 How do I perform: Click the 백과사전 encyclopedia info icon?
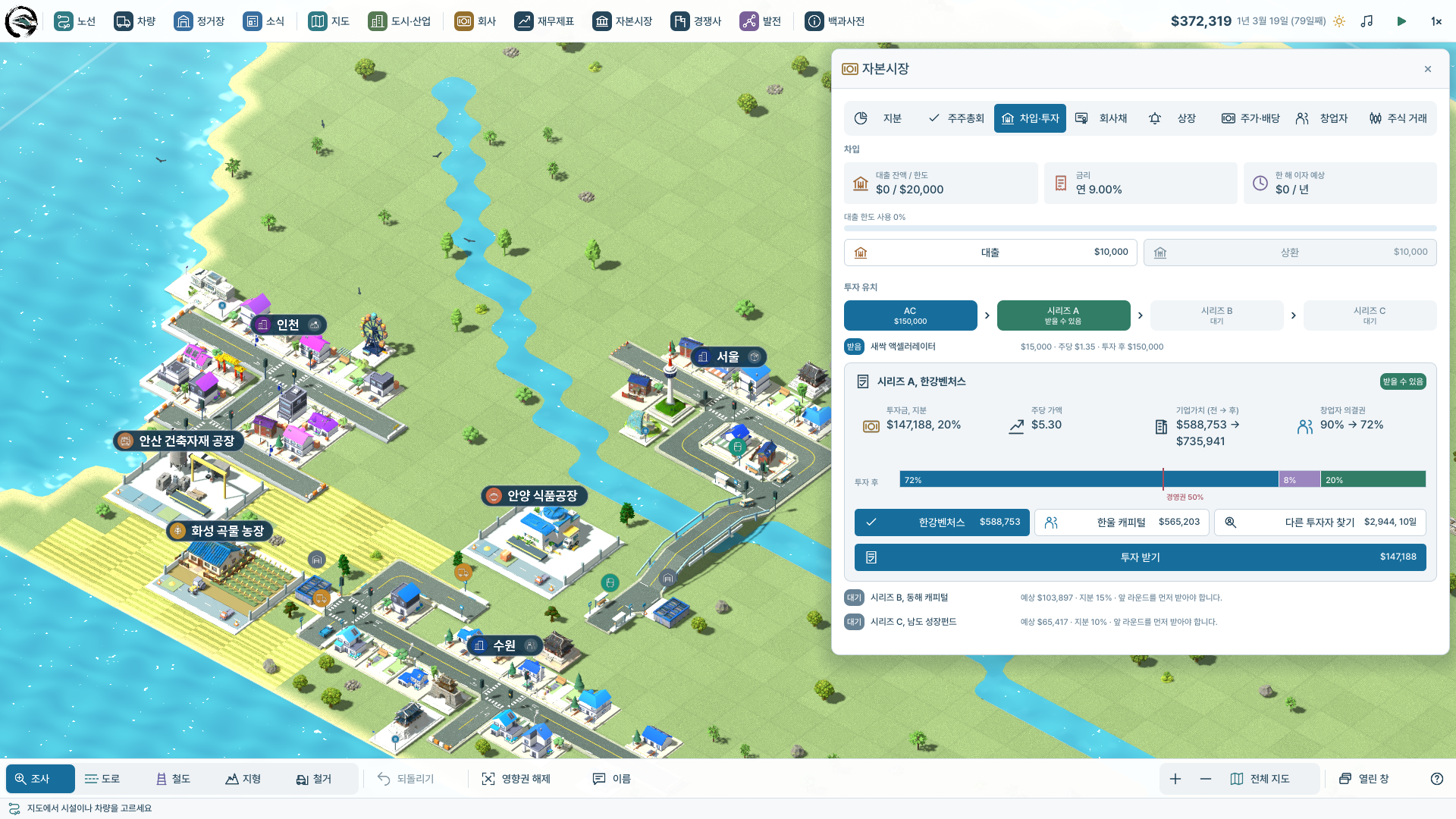(814, 21)
